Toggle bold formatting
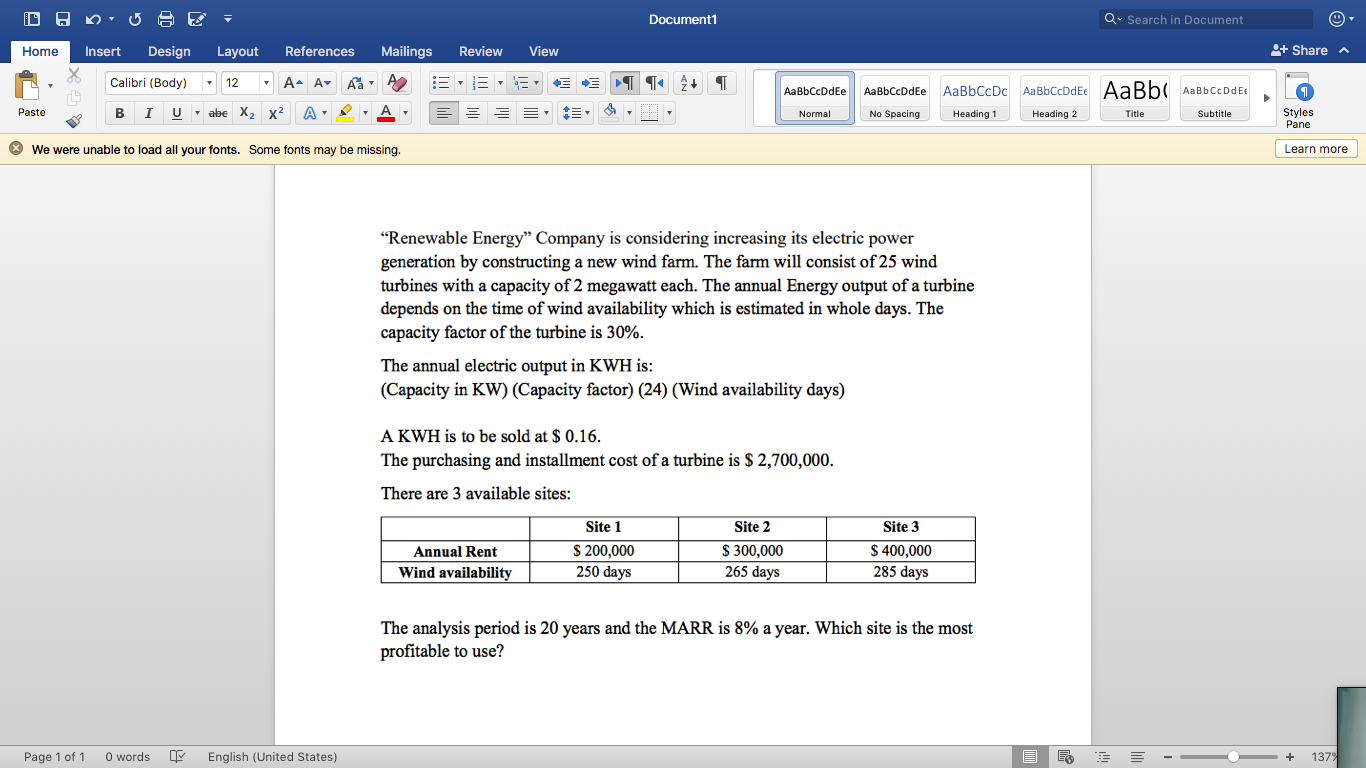The height and width of the screenshot is (768, 1366). click(119, 113)
